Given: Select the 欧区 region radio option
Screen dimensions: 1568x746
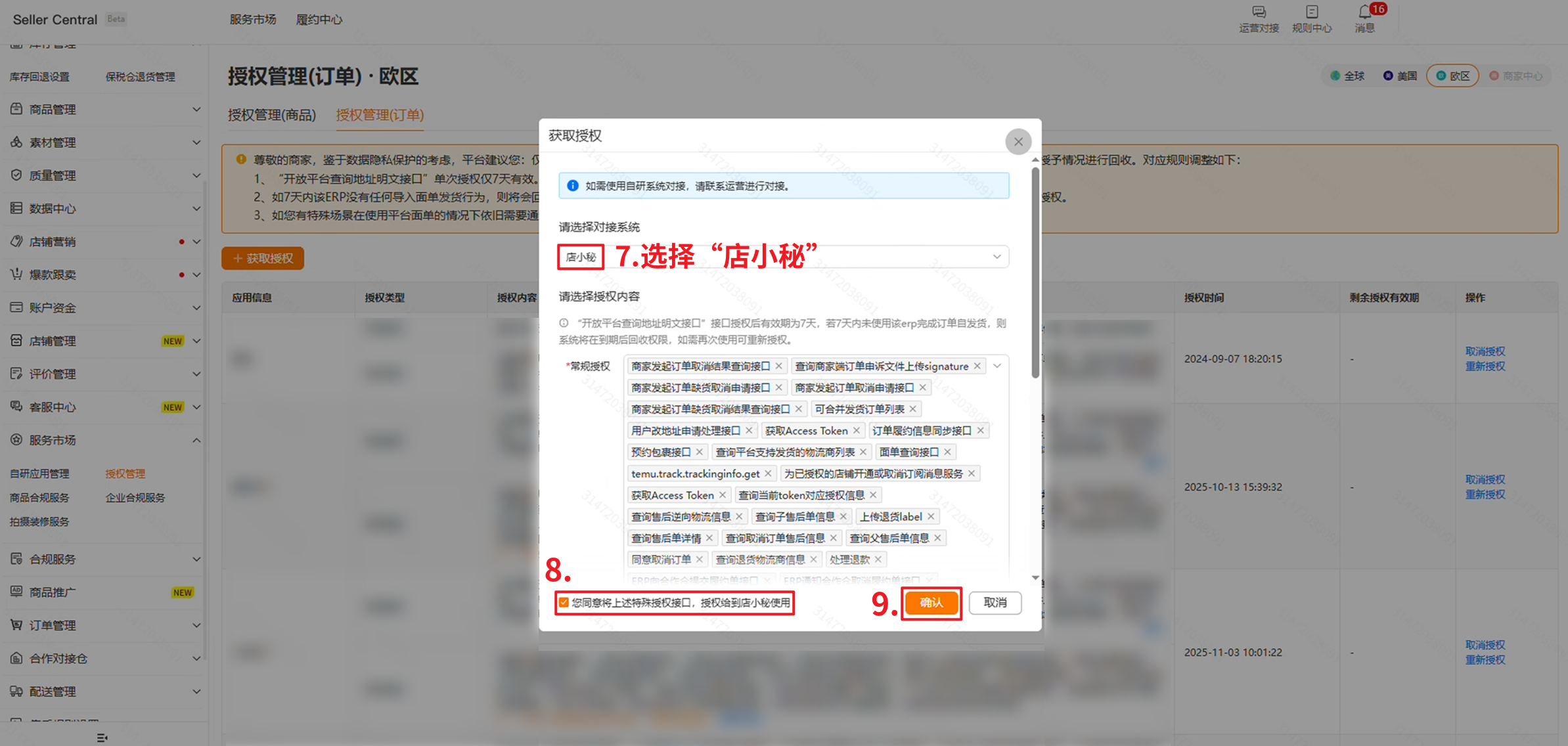Looking at the screenshot, I should coord(1452,76).
